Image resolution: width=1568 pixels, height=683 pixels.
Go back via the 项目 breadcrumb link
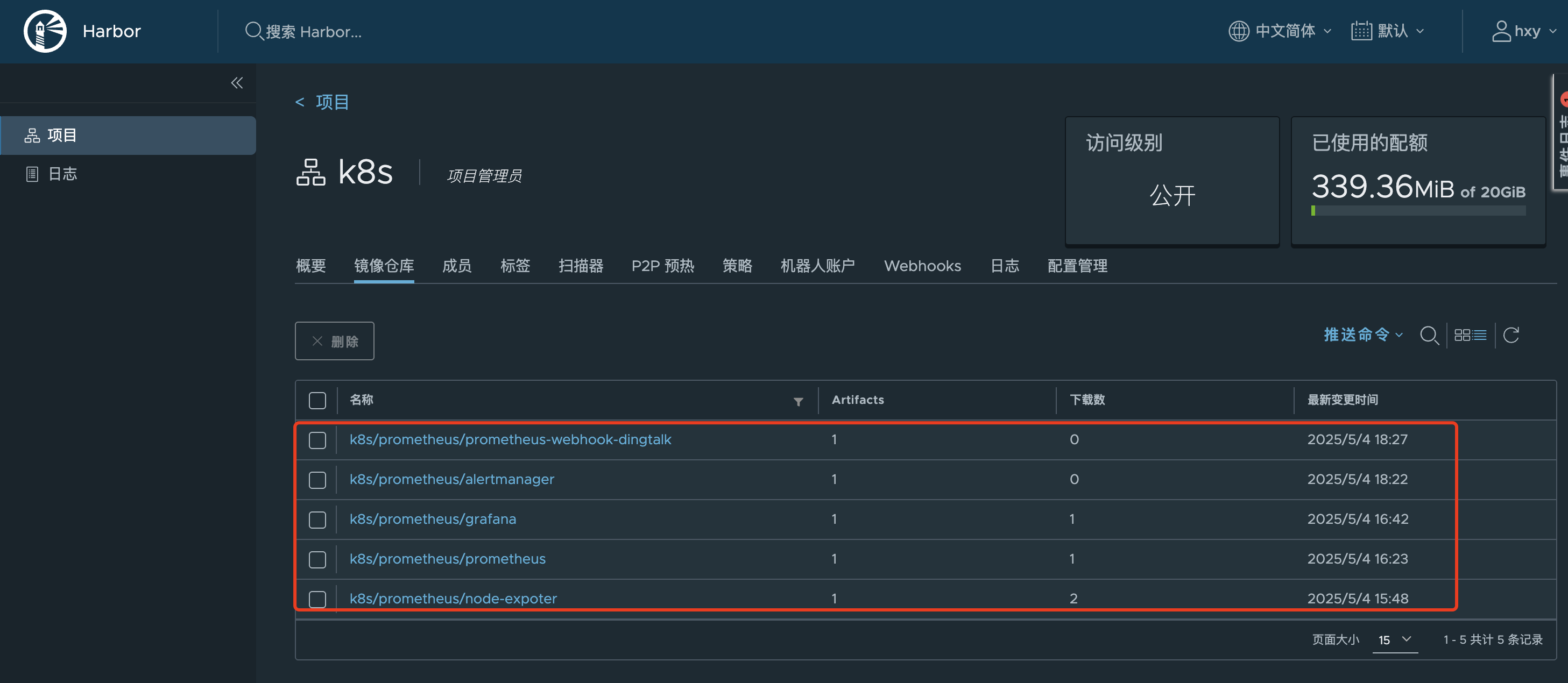(x=333, y=102)
